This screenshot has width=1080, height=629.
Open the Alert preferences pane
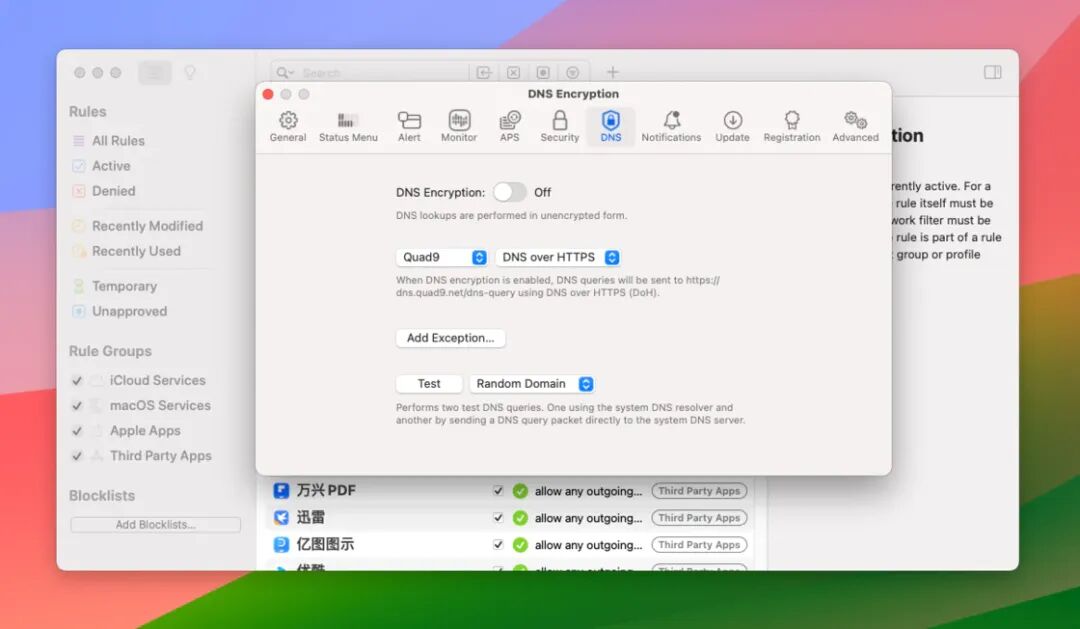[x=409, y=126]
